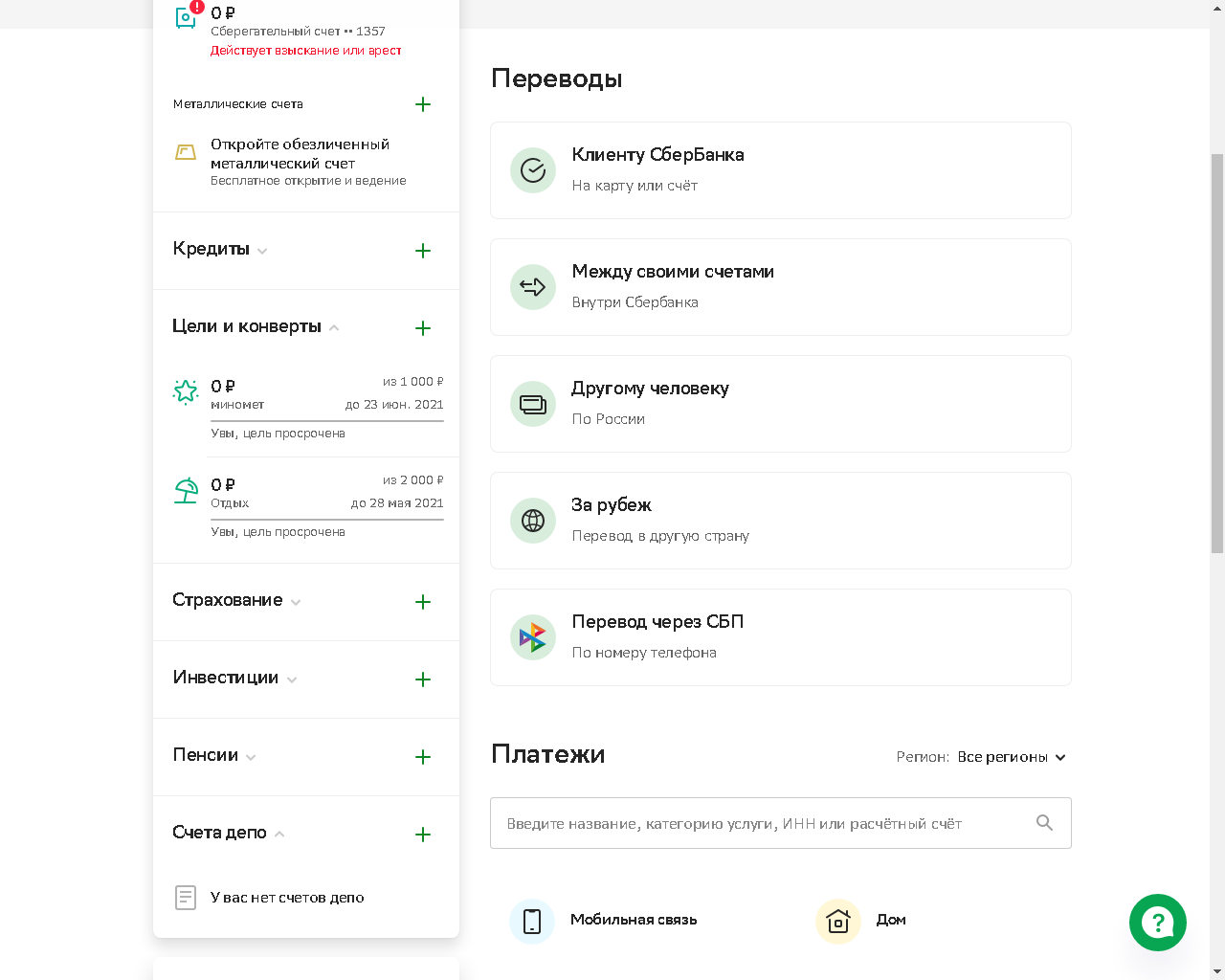Click the help chat question-mark icon
Image resolution: width=1225 pixels, height=980 pixels.
pos(1157,922)
